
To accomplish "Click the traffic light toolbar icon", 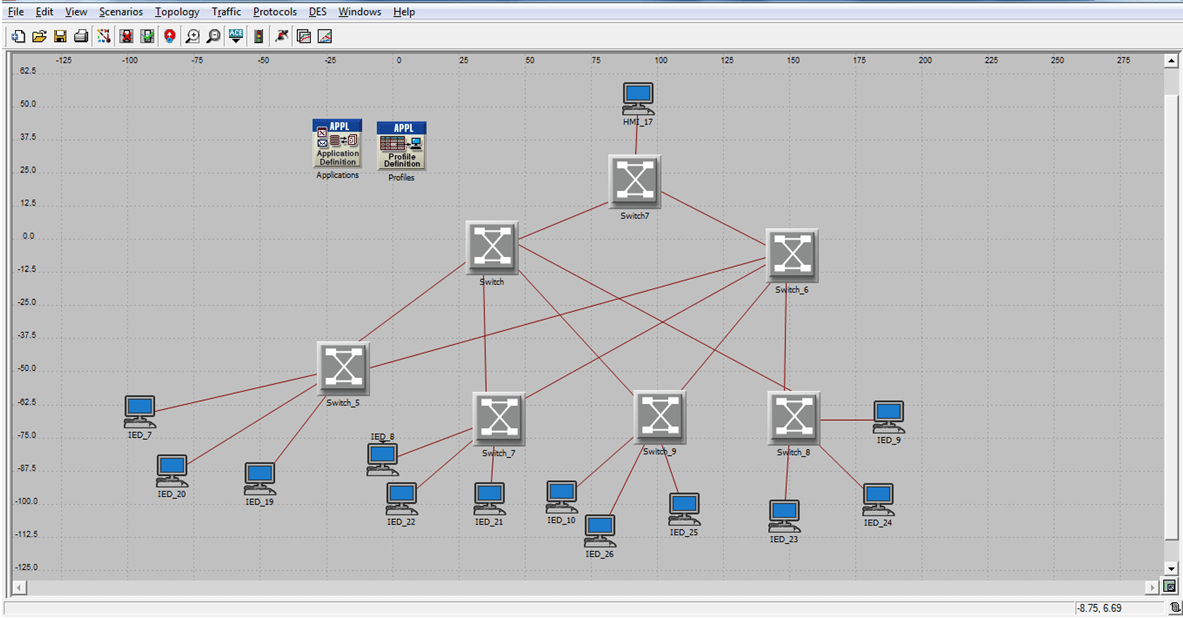I will (x=258, y=36).
